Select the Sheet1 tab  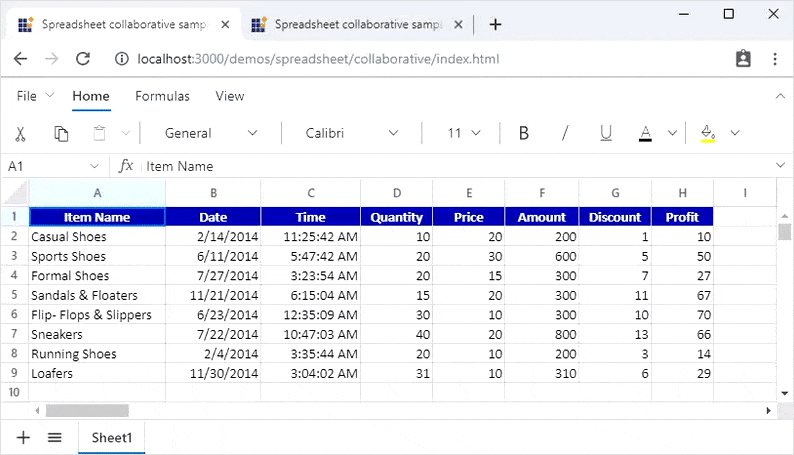112,437
